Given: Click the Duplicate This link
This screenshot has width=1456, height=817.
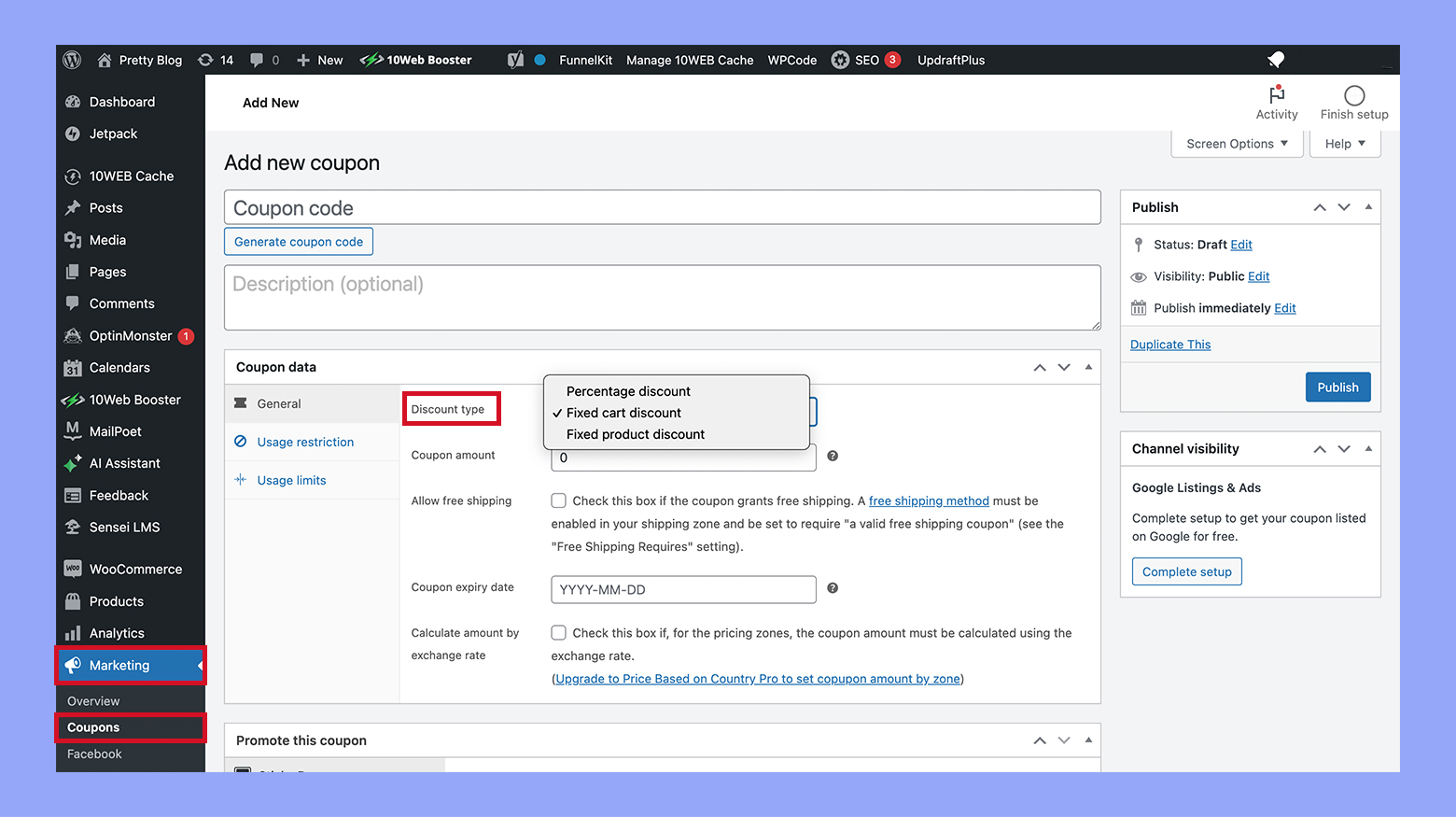Looking at the screenshot, I should (1170, 344).
